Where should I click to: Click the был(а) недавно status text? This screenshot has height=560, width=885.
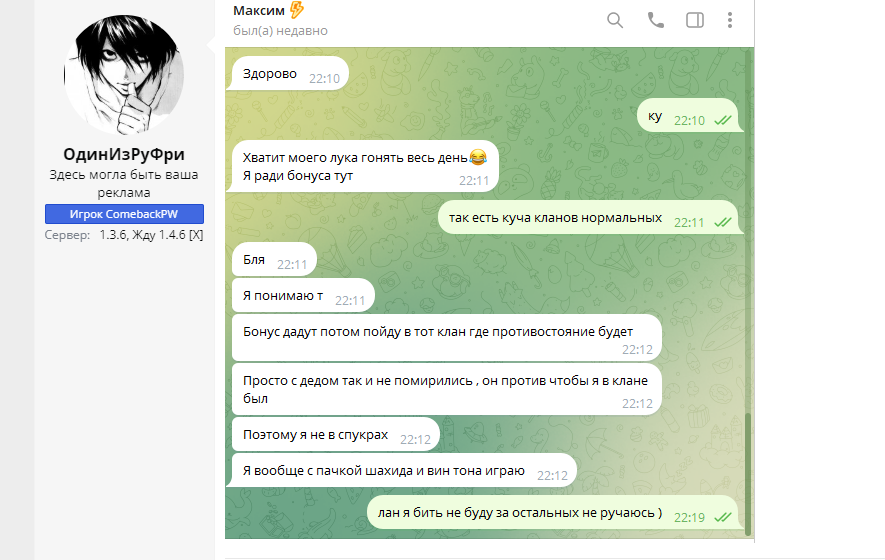pos(280,30)
